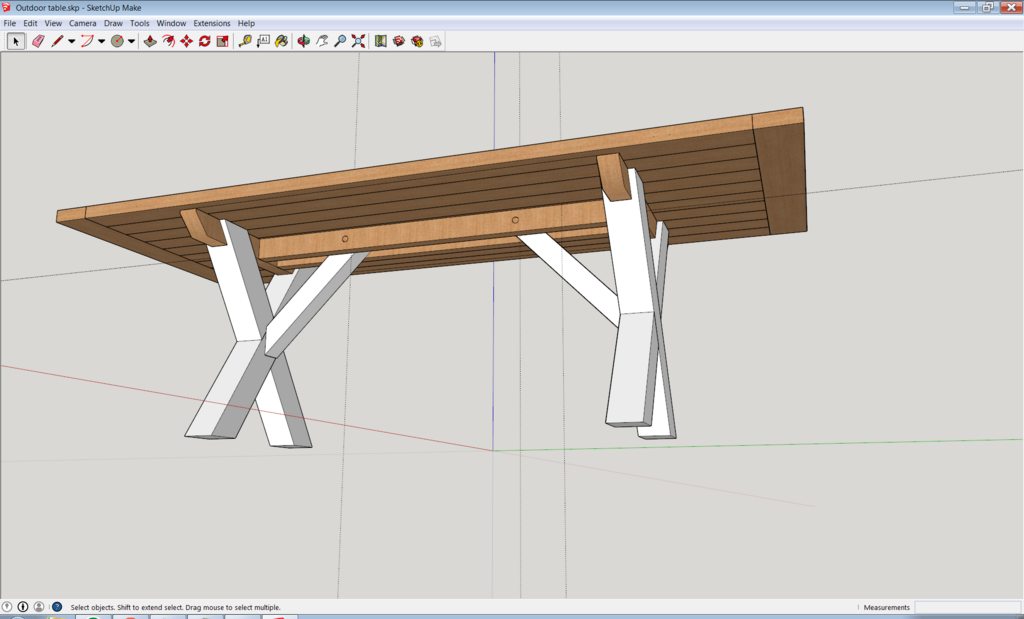Choose the Arc drawing tool
This screenshot has height=619, width=1024.
[x=87, y=41]
